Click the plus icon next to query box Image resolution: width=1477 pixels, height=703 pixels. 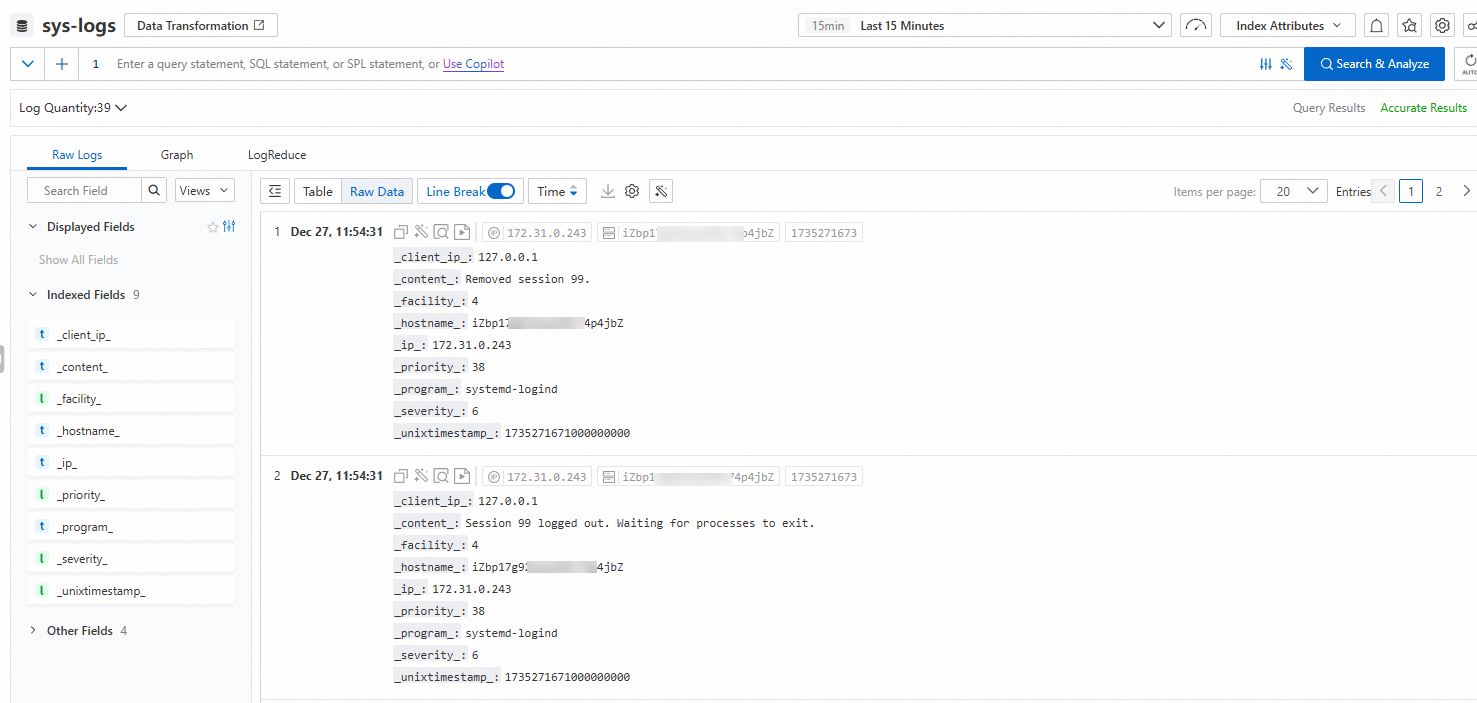tap(62, 64)
